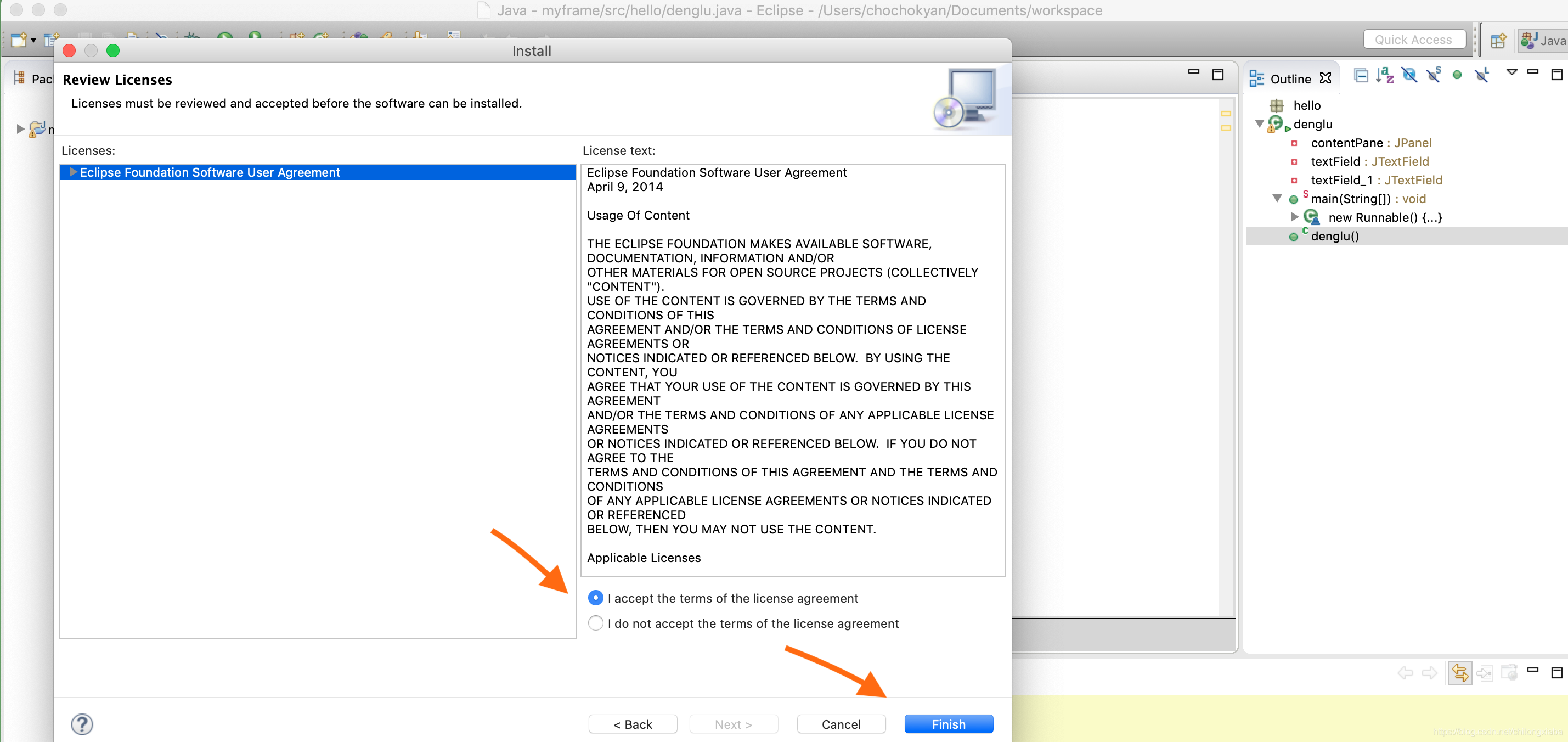Select Package Explorer tab

coord(33,78)
